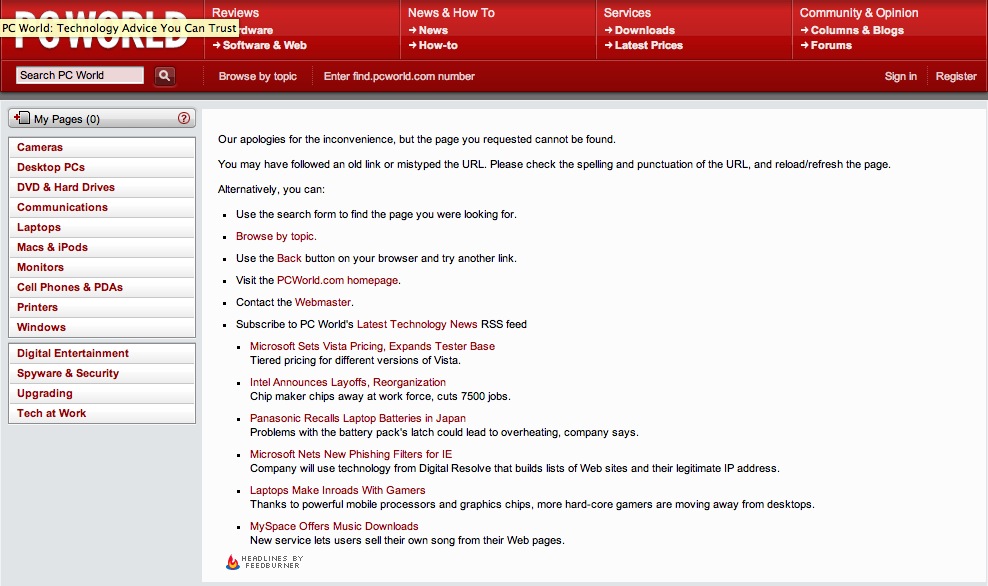Click the Register link

pyautogui.click(x=956, y=76)
